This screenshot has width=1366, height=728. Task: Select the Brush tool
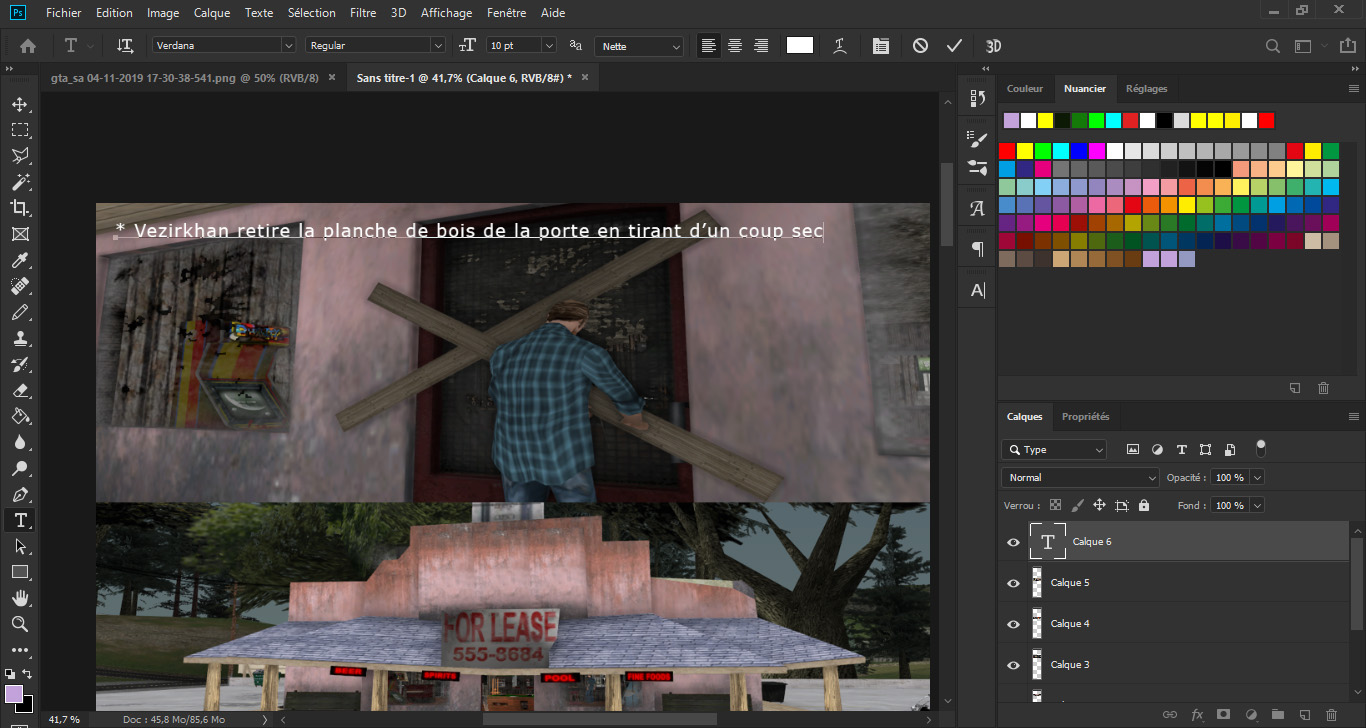pyautogui.click(x=19, y=312)
